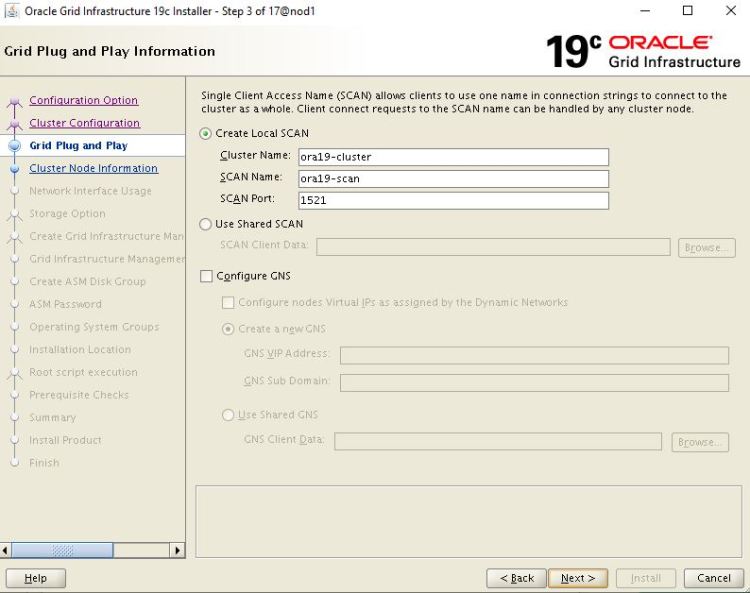The width and height of the screenshot is (750, 593).
Task: Click the Oracle installer icon in title bar
Action: (x=12, y=11)
